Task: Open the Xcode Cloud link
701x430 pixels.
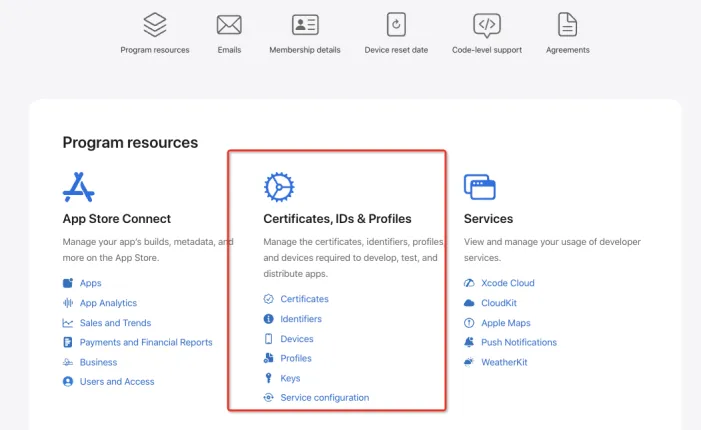Action: 508,283
